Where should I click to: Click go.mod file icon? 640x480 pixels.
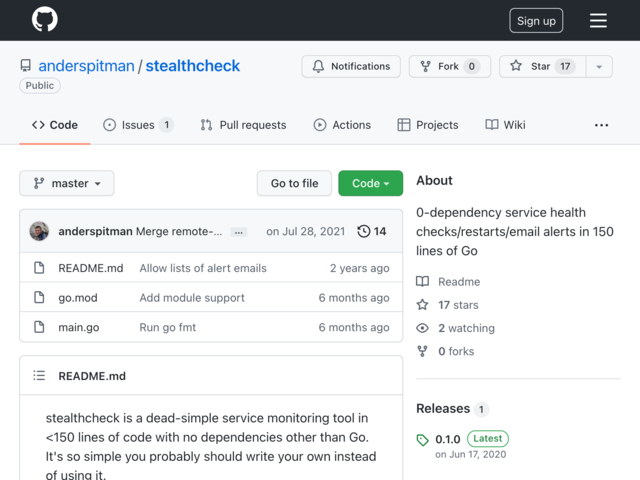coord(39,298)
